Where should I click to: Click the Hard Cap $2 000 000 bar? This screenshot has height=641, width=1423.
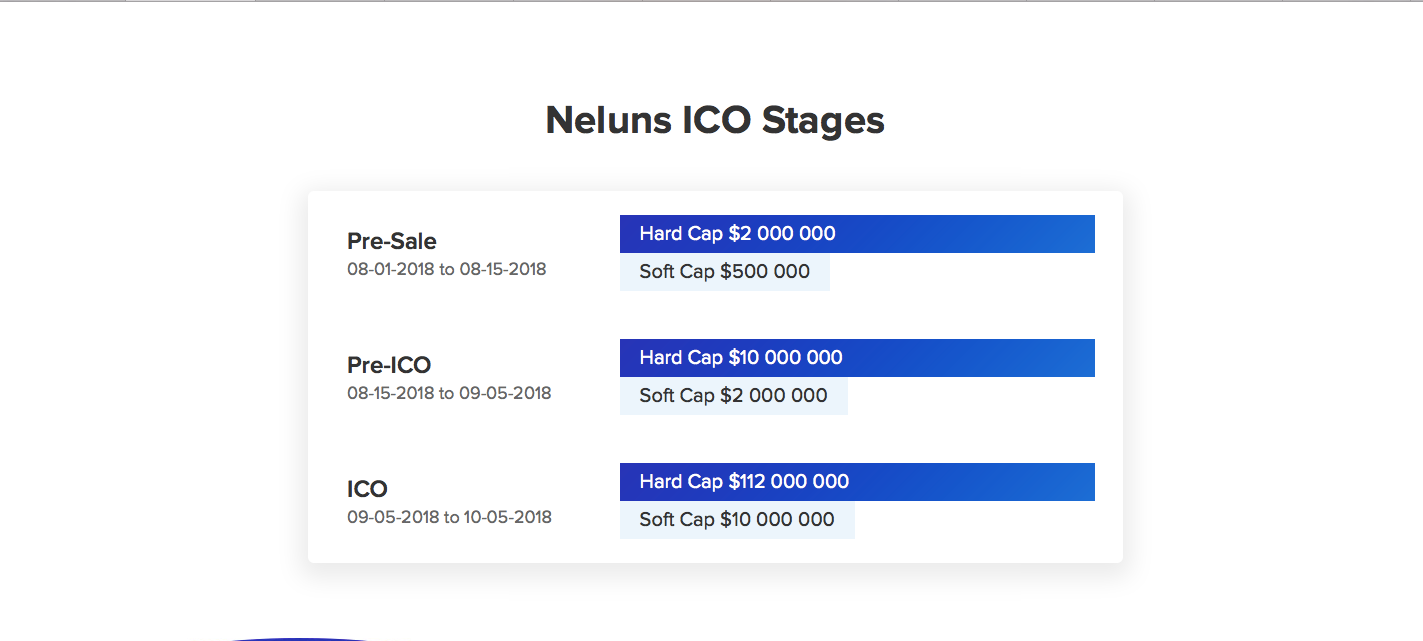click(857, 234)
